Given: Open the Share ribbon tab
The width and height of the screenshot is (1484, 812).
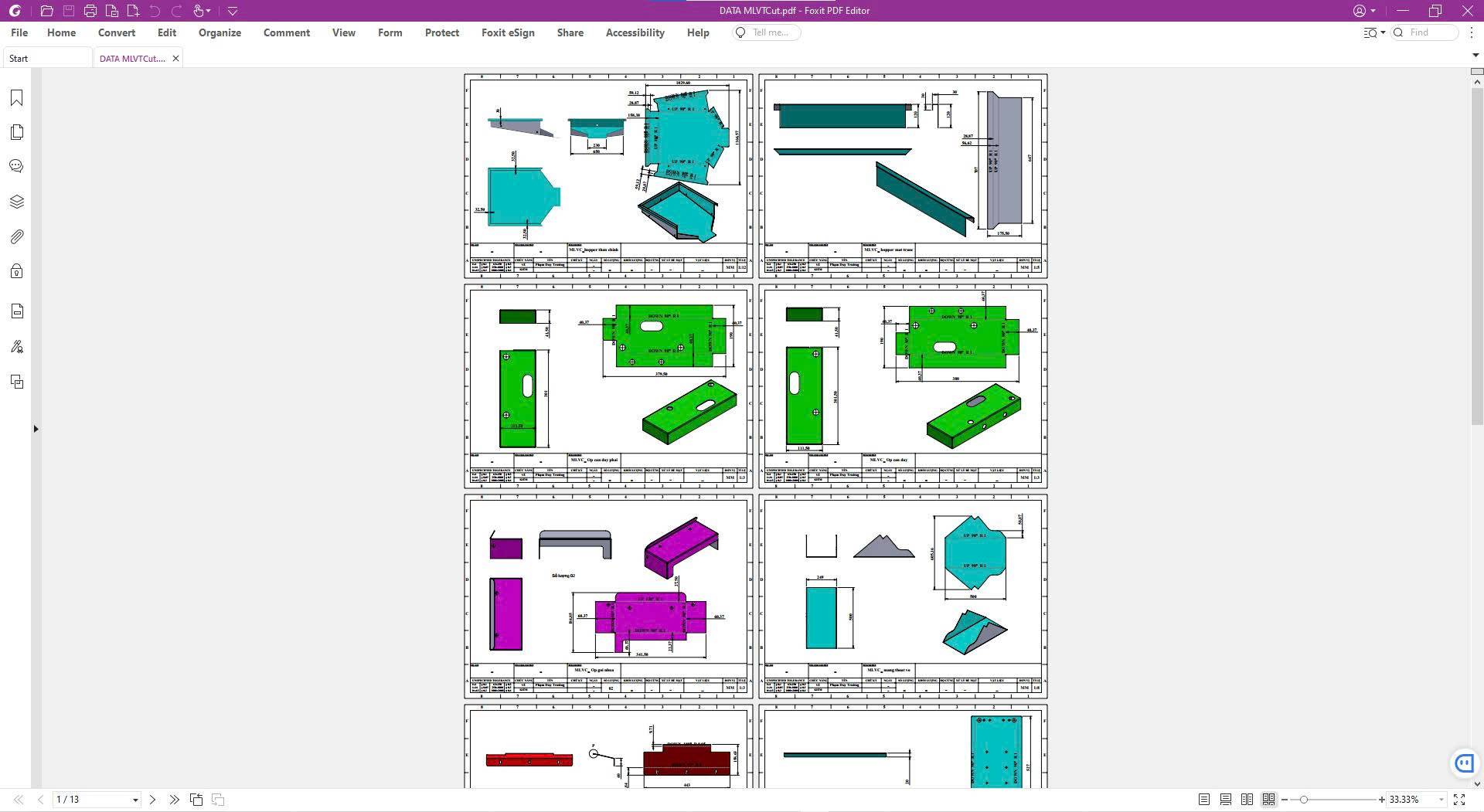Looking at the screenshot, I should point(570,32).
